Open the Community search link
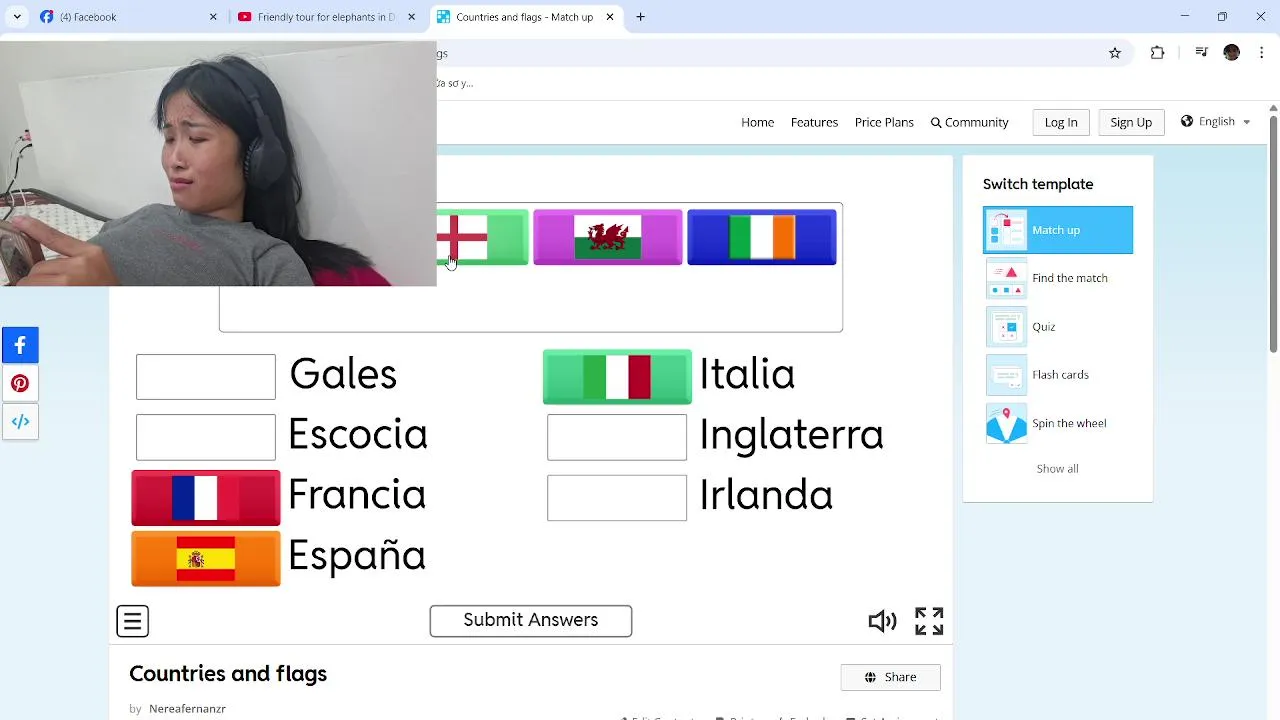This screenshot has width=1280, height=720. tap(969, 122)
